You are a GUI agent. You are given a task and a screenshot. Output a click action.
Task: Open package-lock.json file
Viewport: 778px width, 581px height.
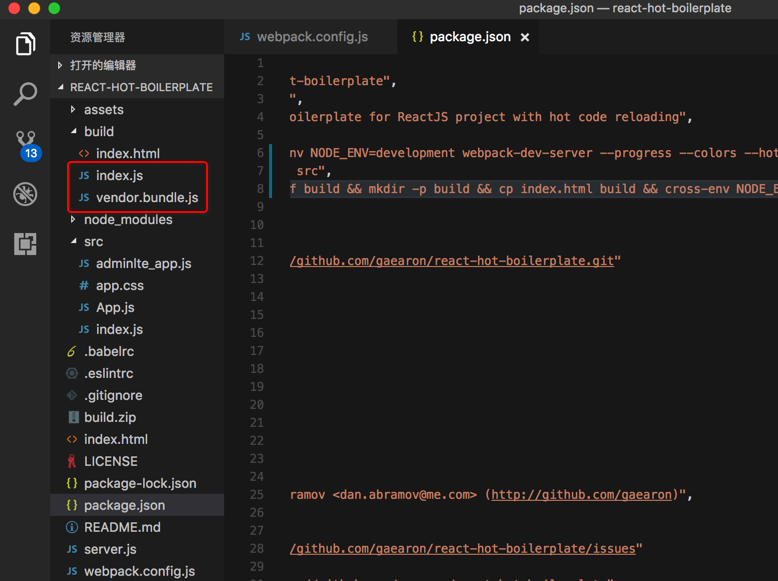[137, 483]
